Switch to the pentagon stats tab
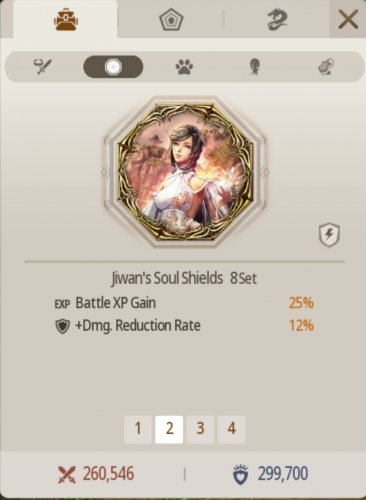 pos(170,20)
